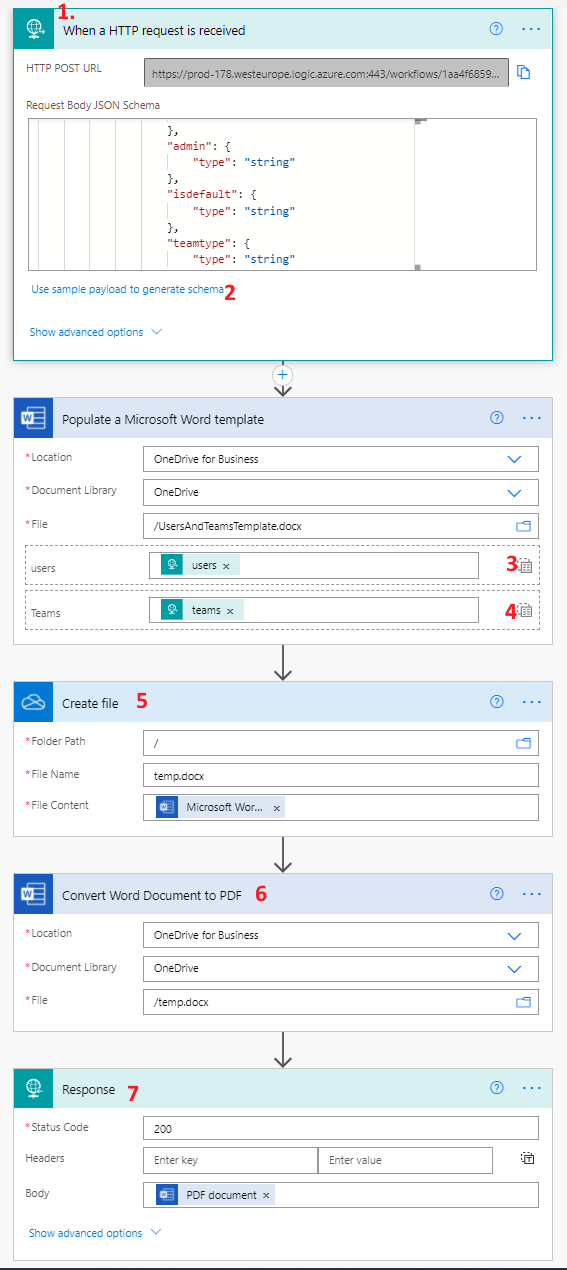Click the Populate Word template Word icon
Screen dimensions: 567x1270
32,419
